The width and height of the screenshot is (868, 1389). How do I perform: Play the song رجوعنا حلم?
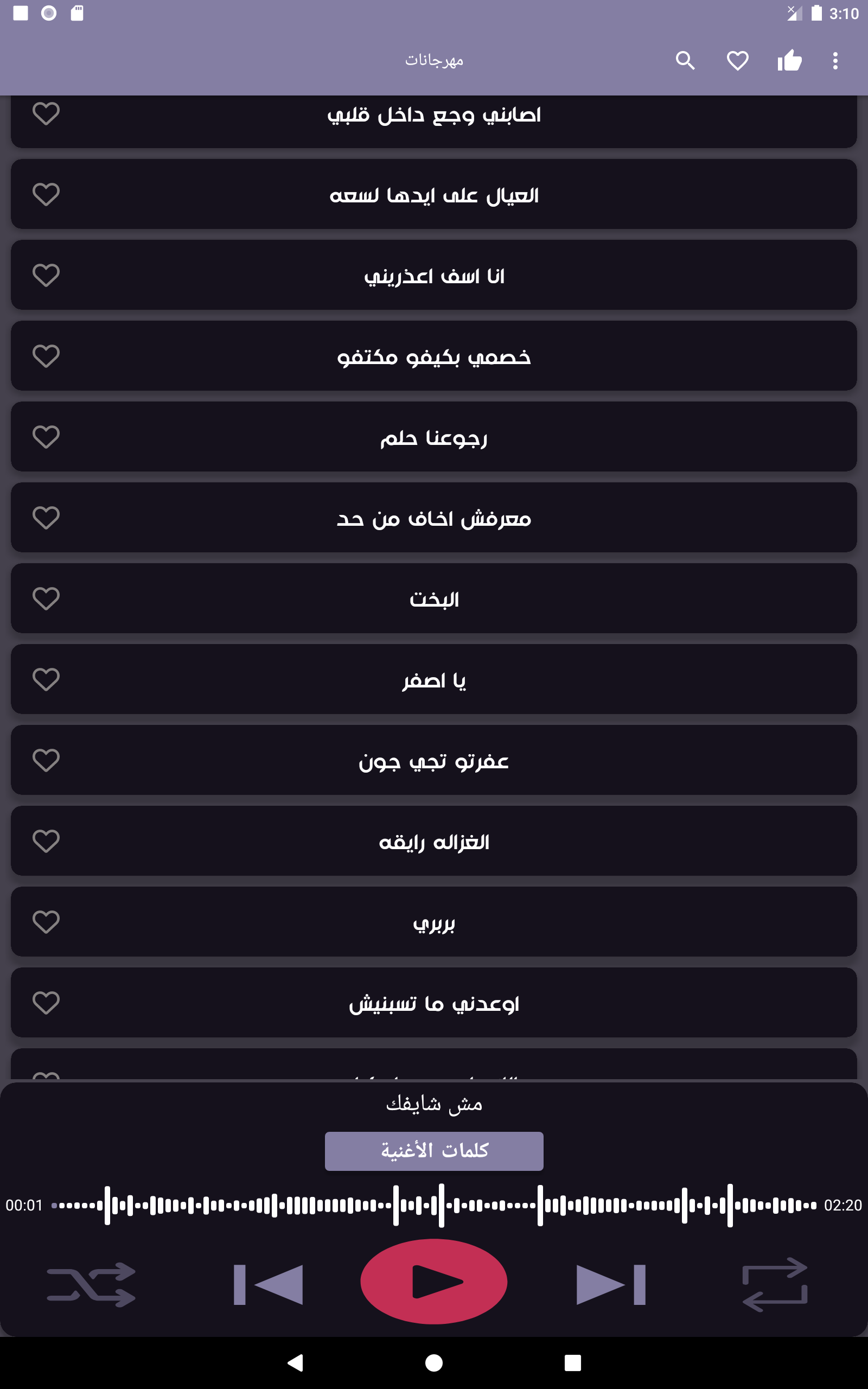434,437
